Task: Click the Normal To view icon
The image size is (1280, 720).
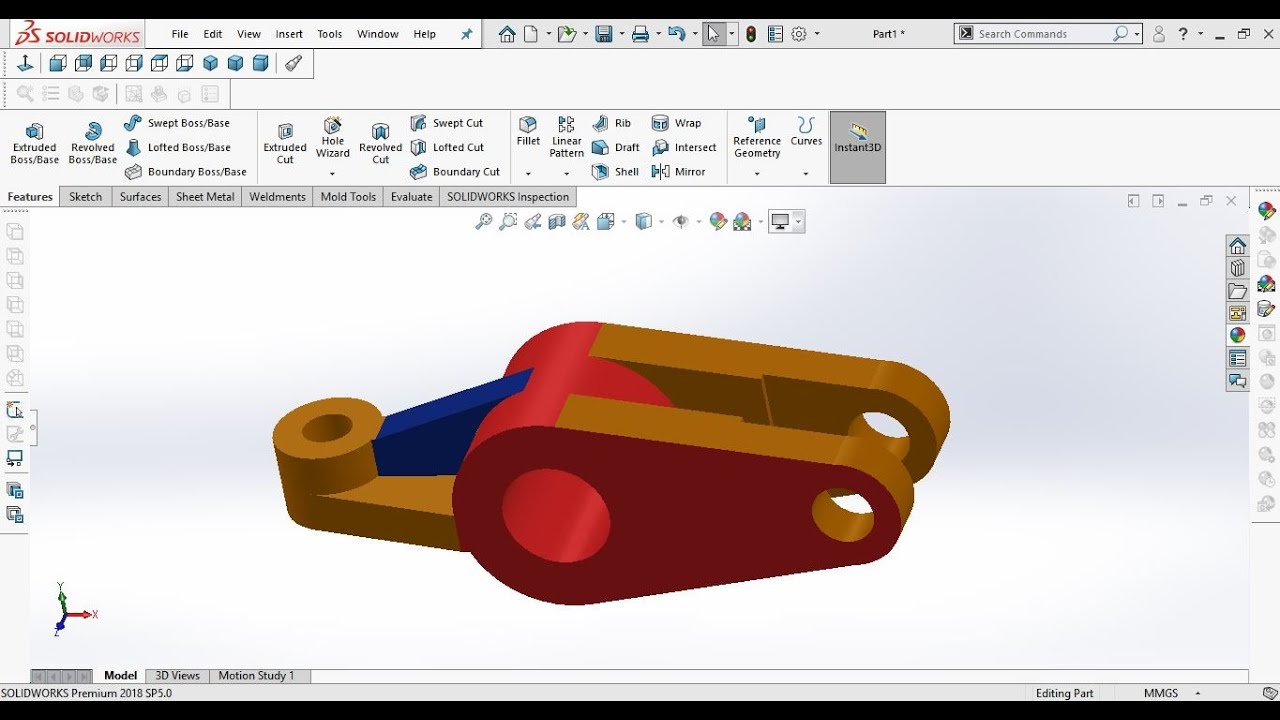Action: tap(26, 64)
